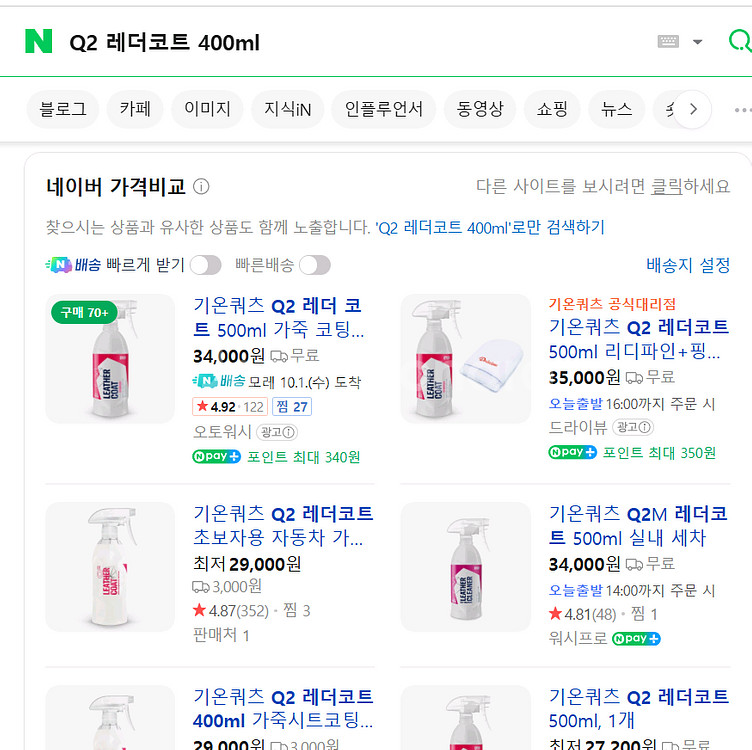Select the 쇼핑 tab
The image size is (752, 750).
pos(552,109)
